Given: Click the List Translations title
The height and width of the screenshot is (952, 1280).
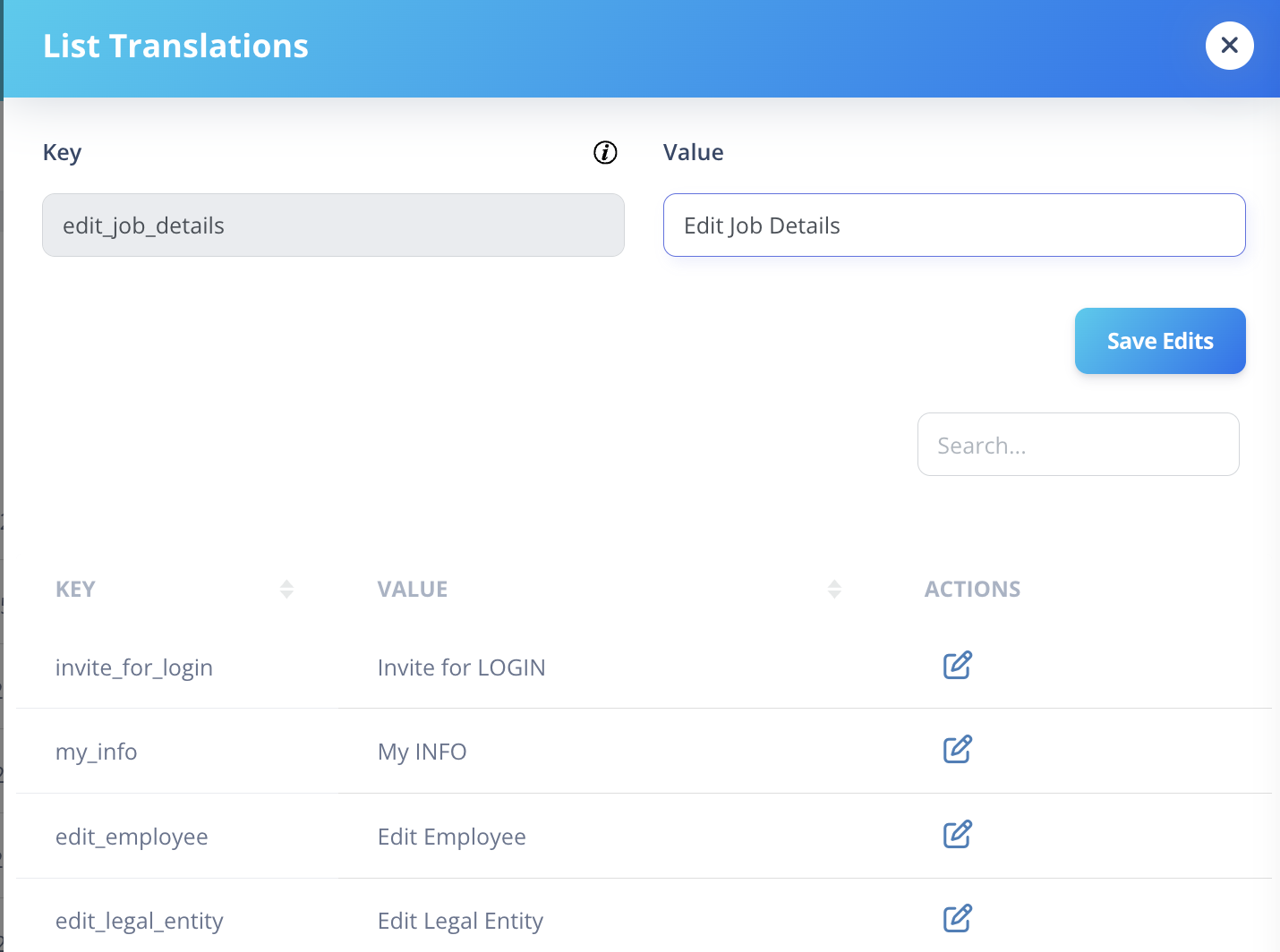Looking at the screenshot, I should click(175, 47).
